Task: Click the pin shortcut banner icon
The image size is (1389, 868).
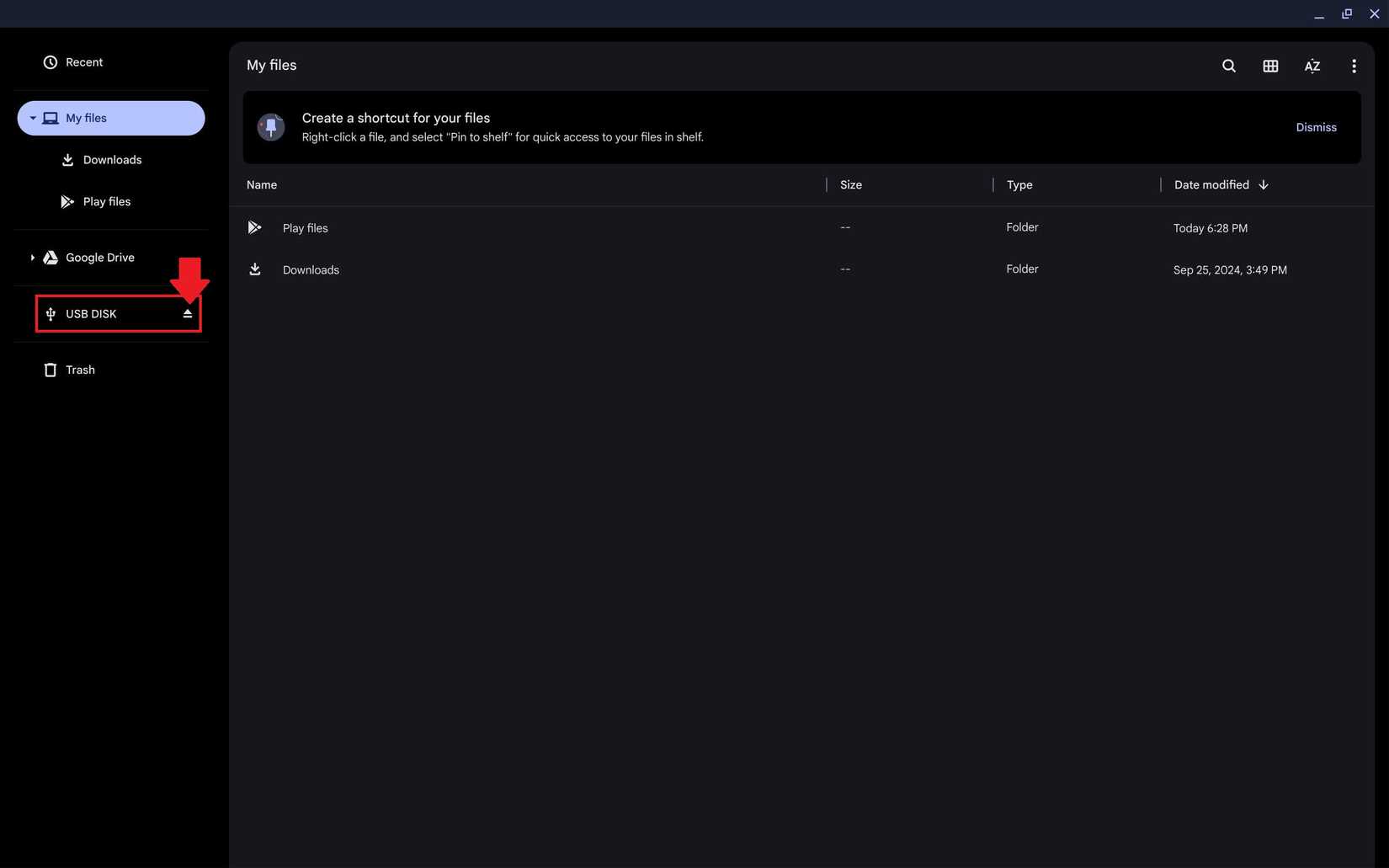Action: pyautogui.click(x=271, y=127)
